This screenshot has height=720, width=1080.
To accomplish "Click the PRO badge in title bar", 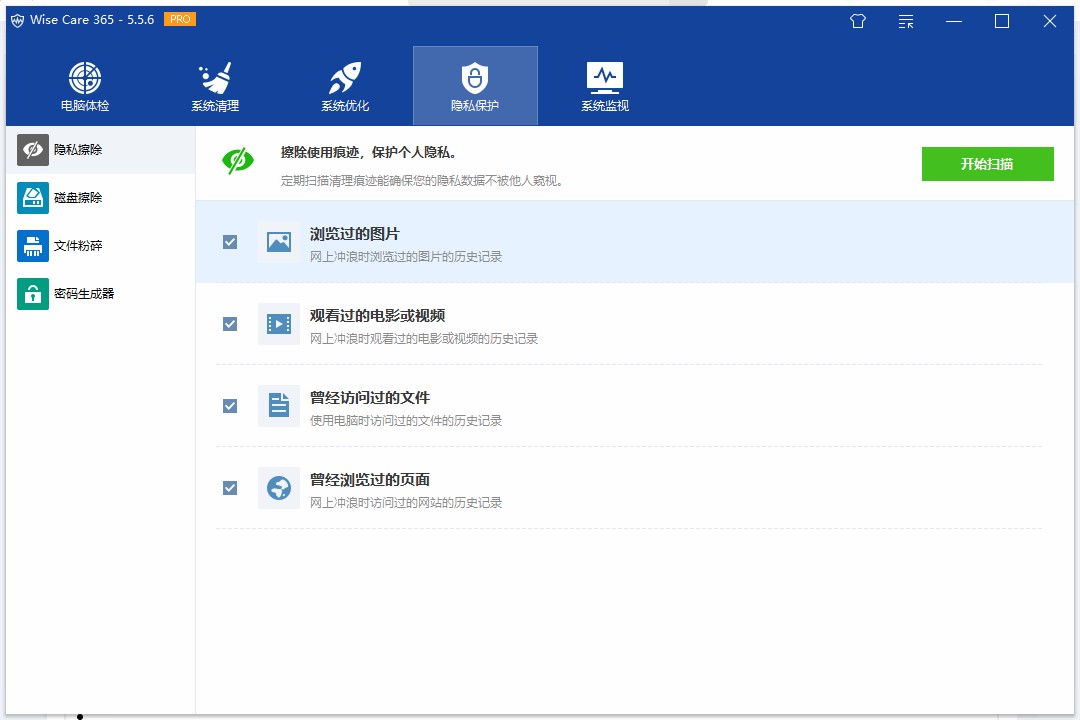I will pos(180,19).
